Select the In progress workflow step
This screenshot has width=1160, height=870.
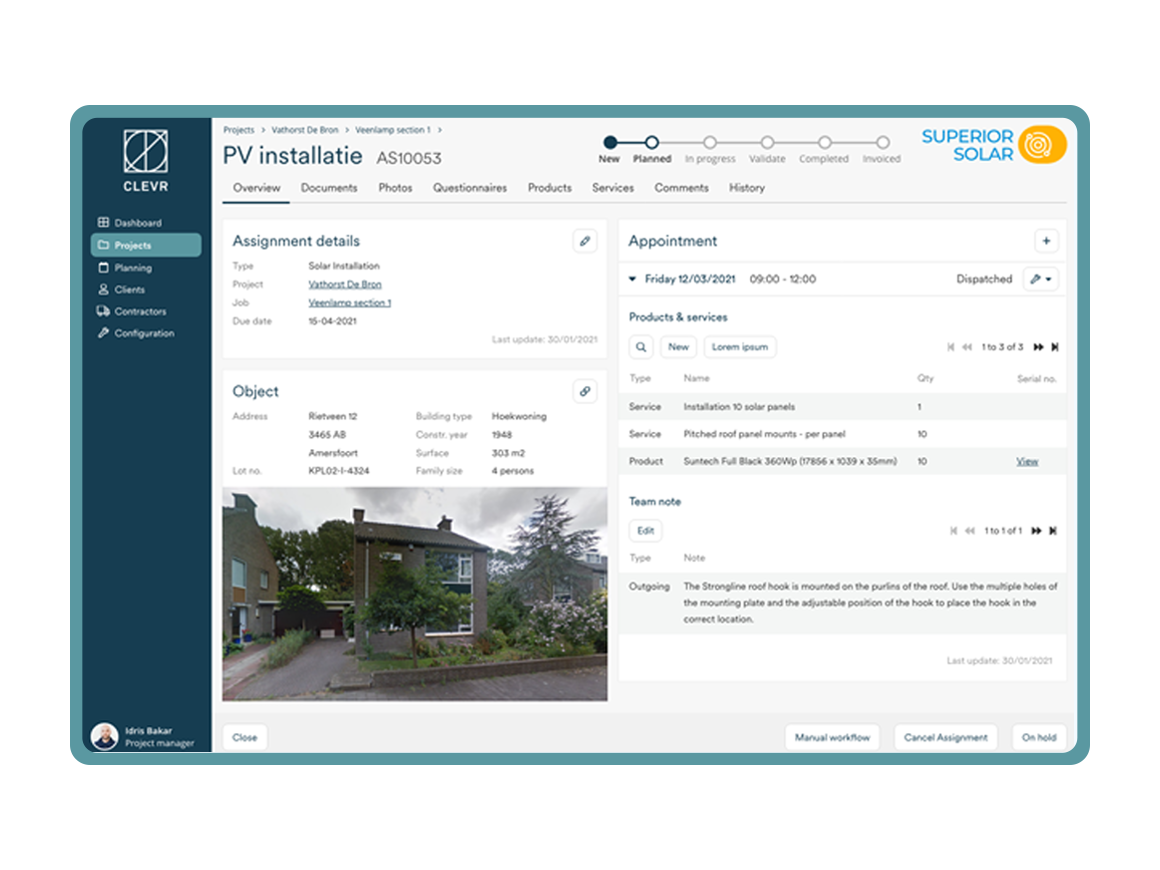click(x=709, y=143)
